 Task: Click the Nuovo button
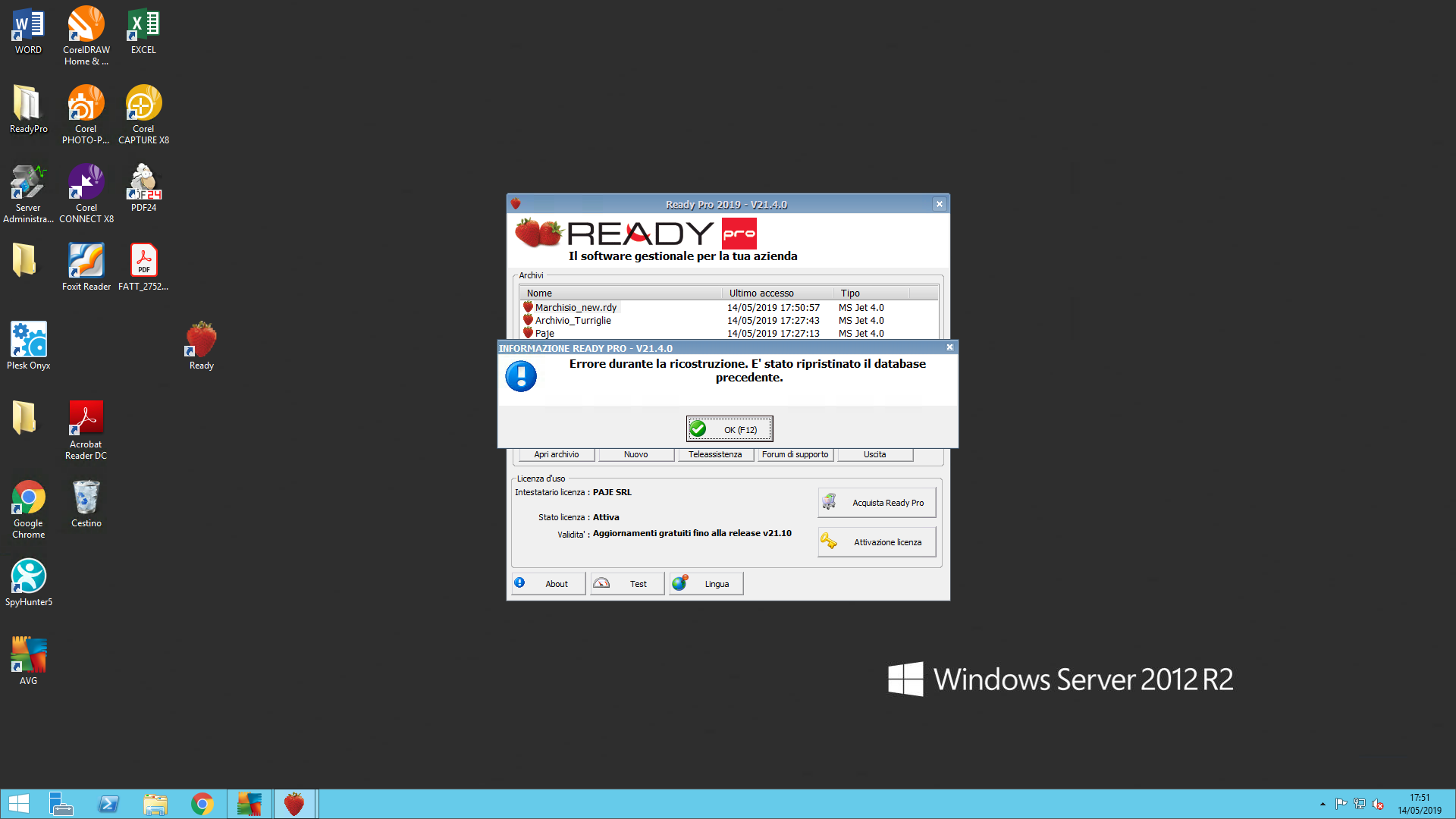[635, 454]
